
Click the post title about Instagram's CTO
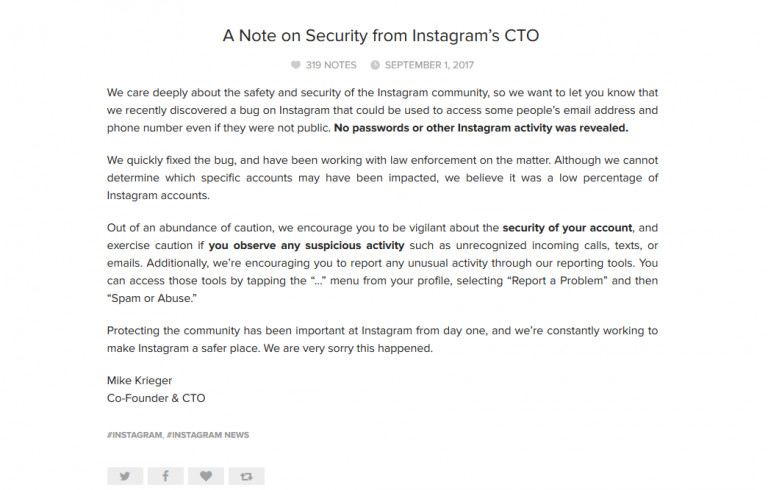(x=383, y=36)
